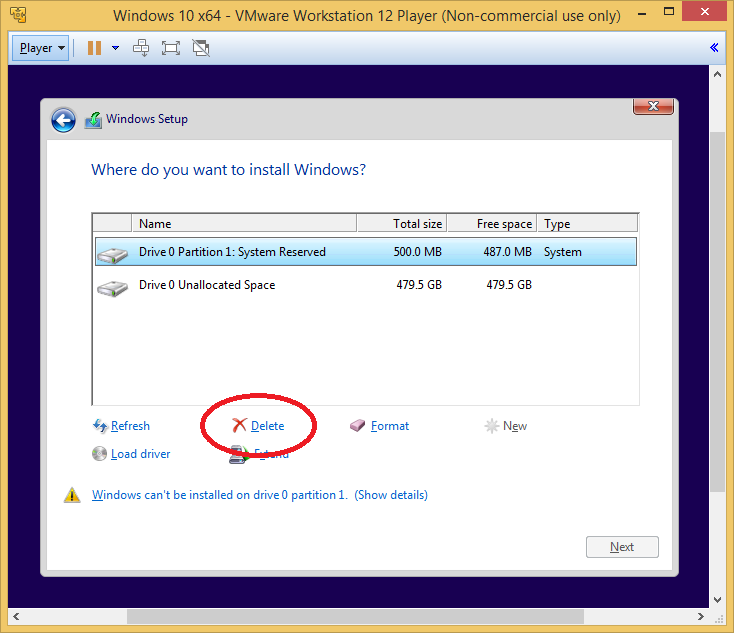Click the VMware Player app icon in the title bar
Viewport: 734px width, 633px height.
[18, 15]
